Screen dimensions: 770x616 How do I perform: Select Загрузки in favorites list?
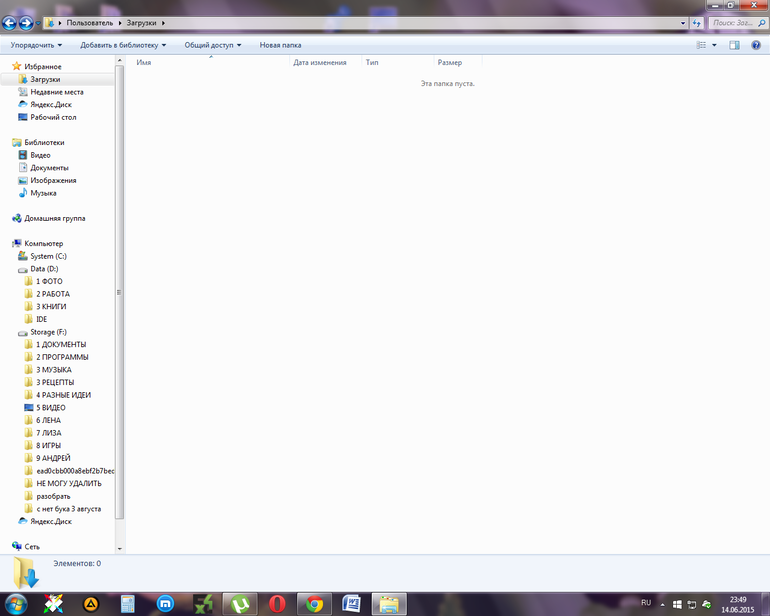pos(45,79)
